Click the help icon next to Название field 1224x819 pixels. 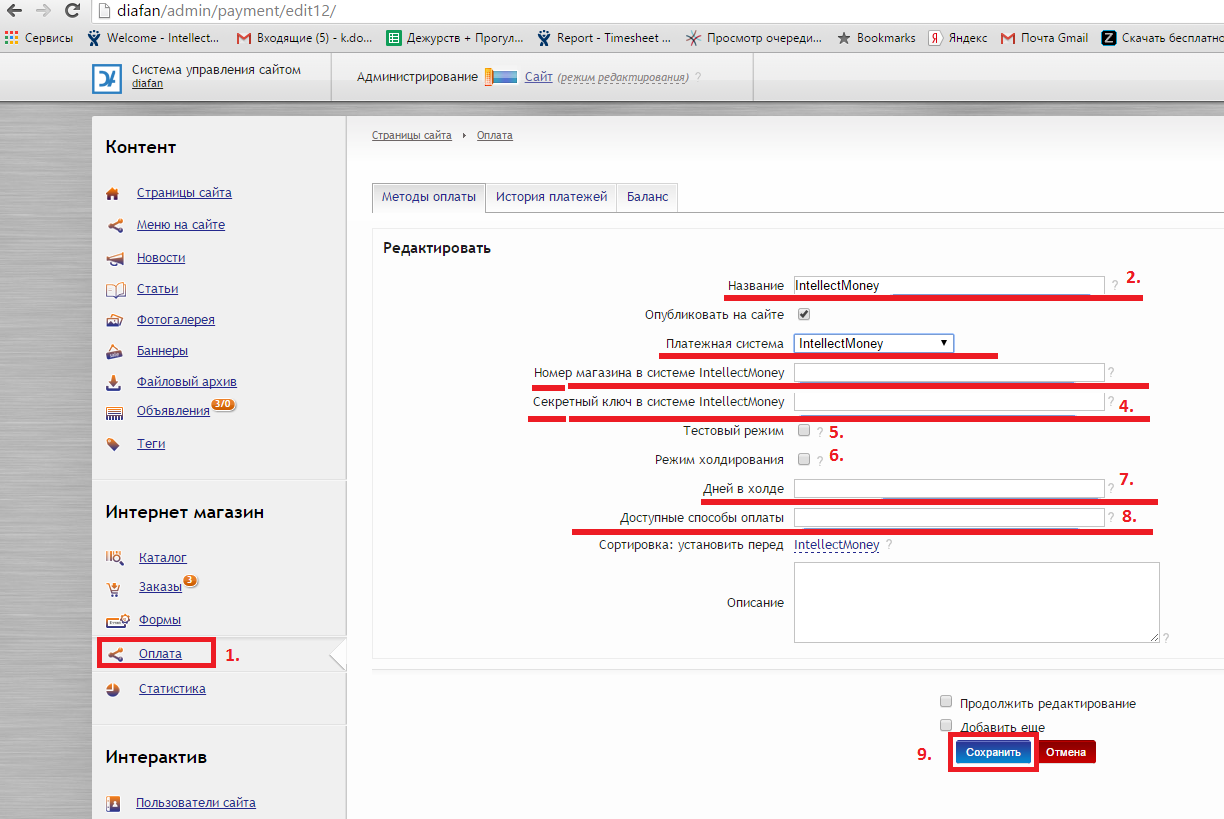coord(1115,286)
